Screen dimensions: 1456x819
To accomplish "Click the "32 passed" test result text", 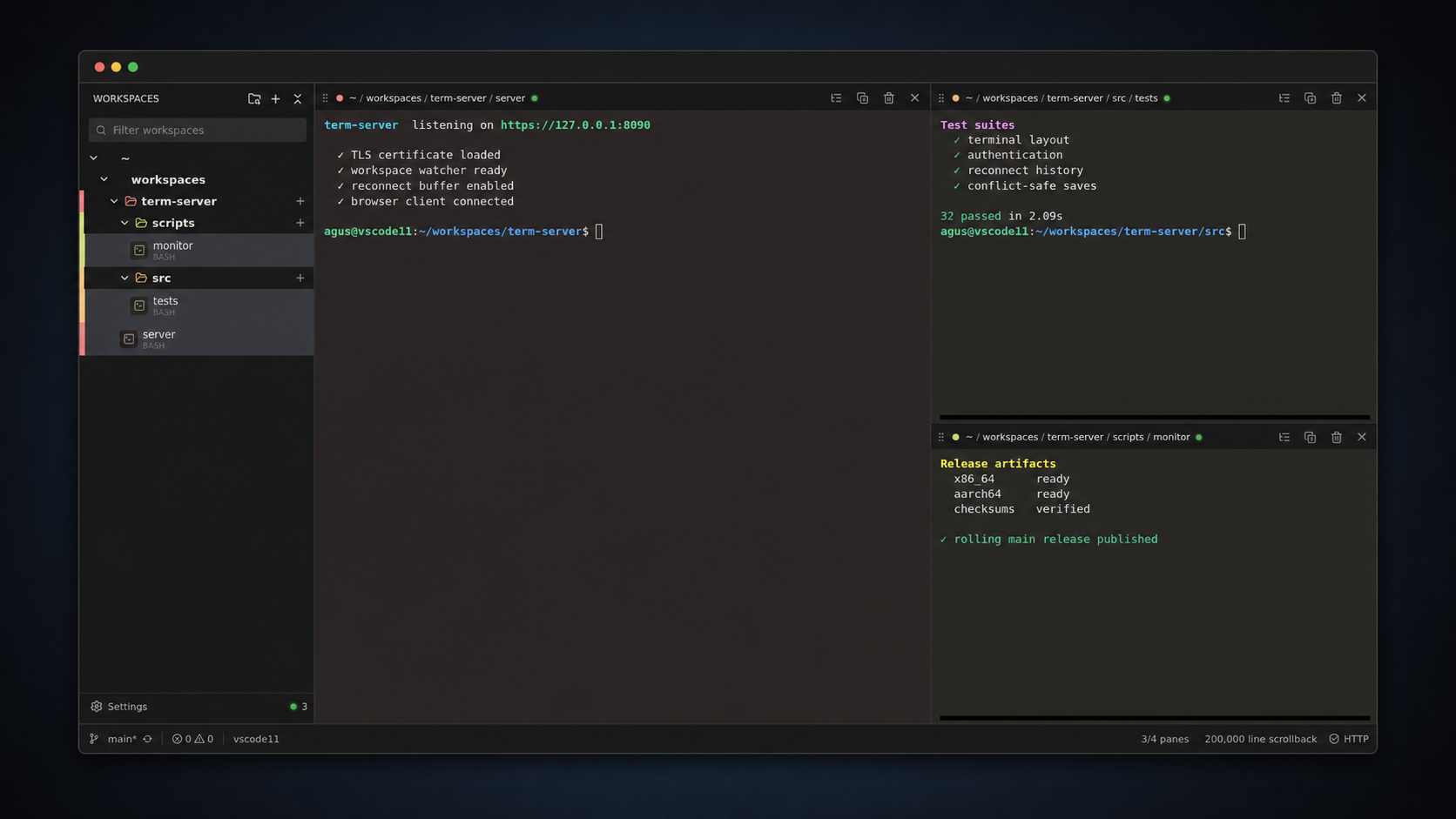I will click(x=971, y=217).
